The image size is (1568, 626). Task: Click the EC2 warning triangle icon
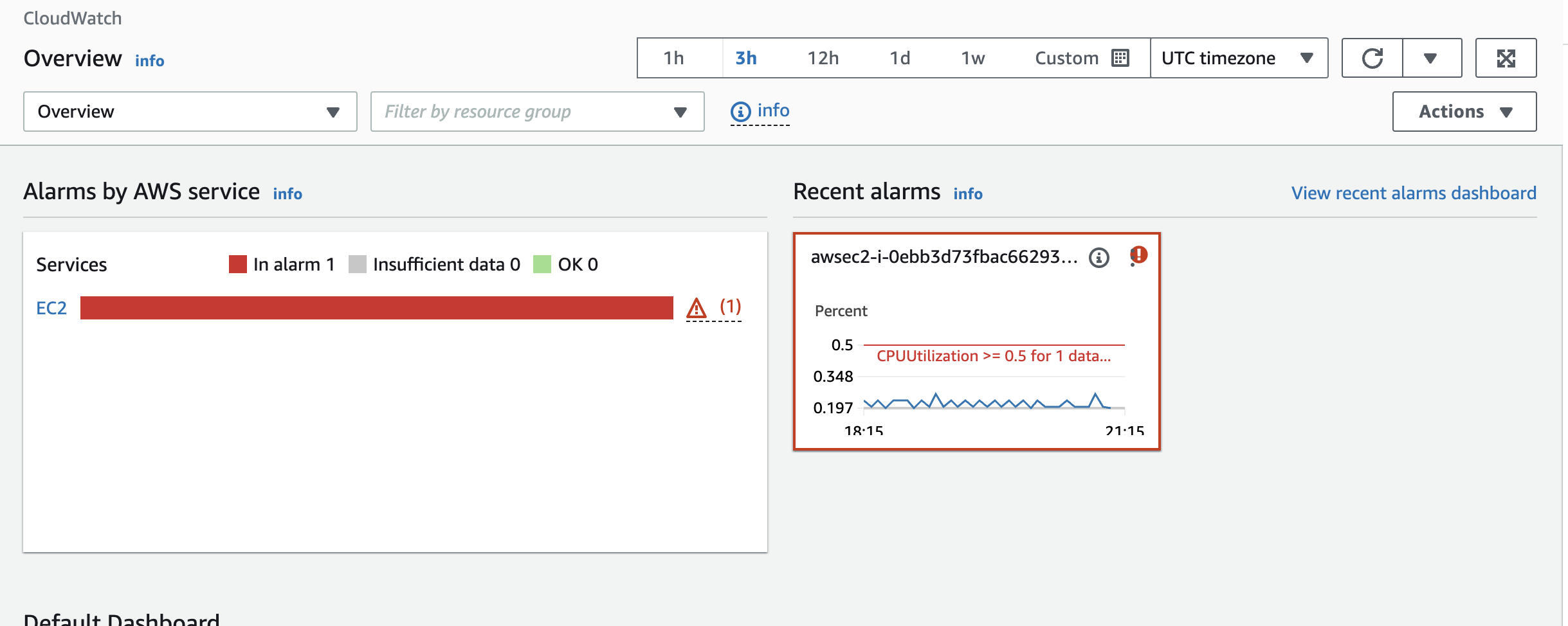tap(697, 309)
